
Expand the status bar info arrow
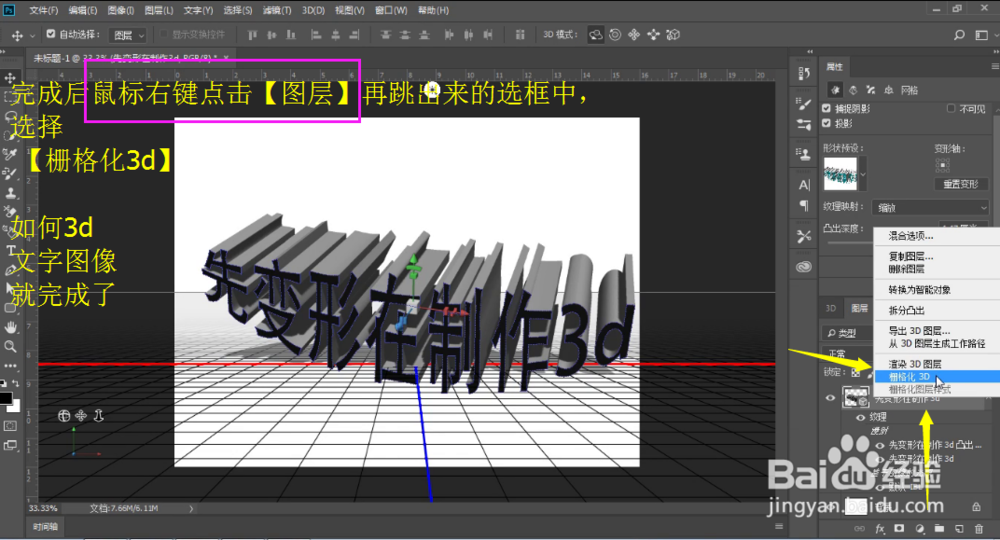point(191,509)
